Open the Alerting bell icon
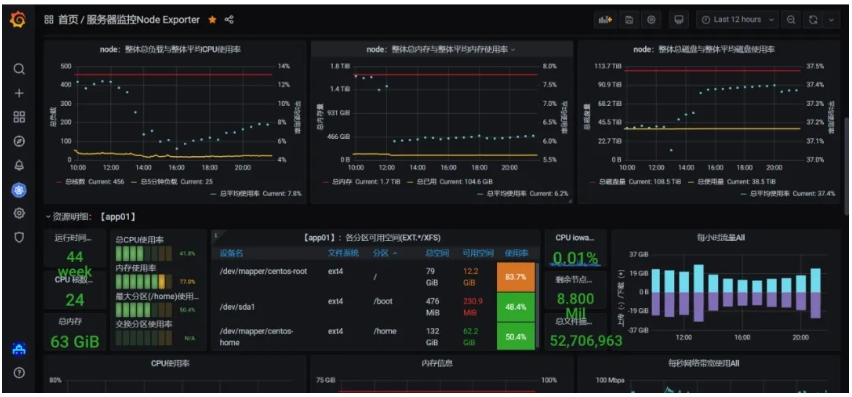Screen dimensions: 852x397 coord(19,165)
